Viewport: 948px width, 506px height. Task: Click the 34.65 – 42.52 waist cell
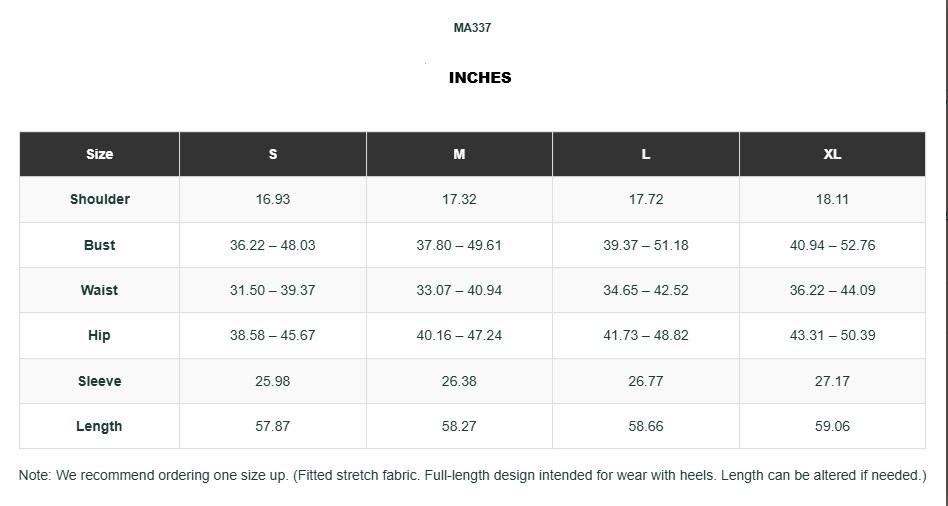[646, 290]
